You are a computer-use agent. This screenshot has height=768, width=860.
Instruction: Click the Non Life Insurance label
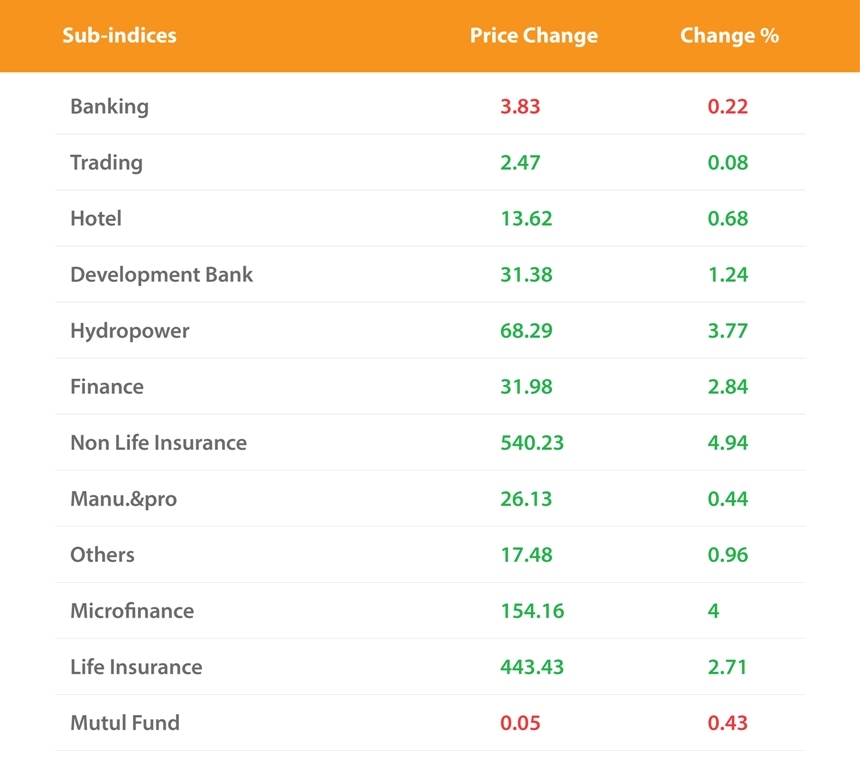158,443
